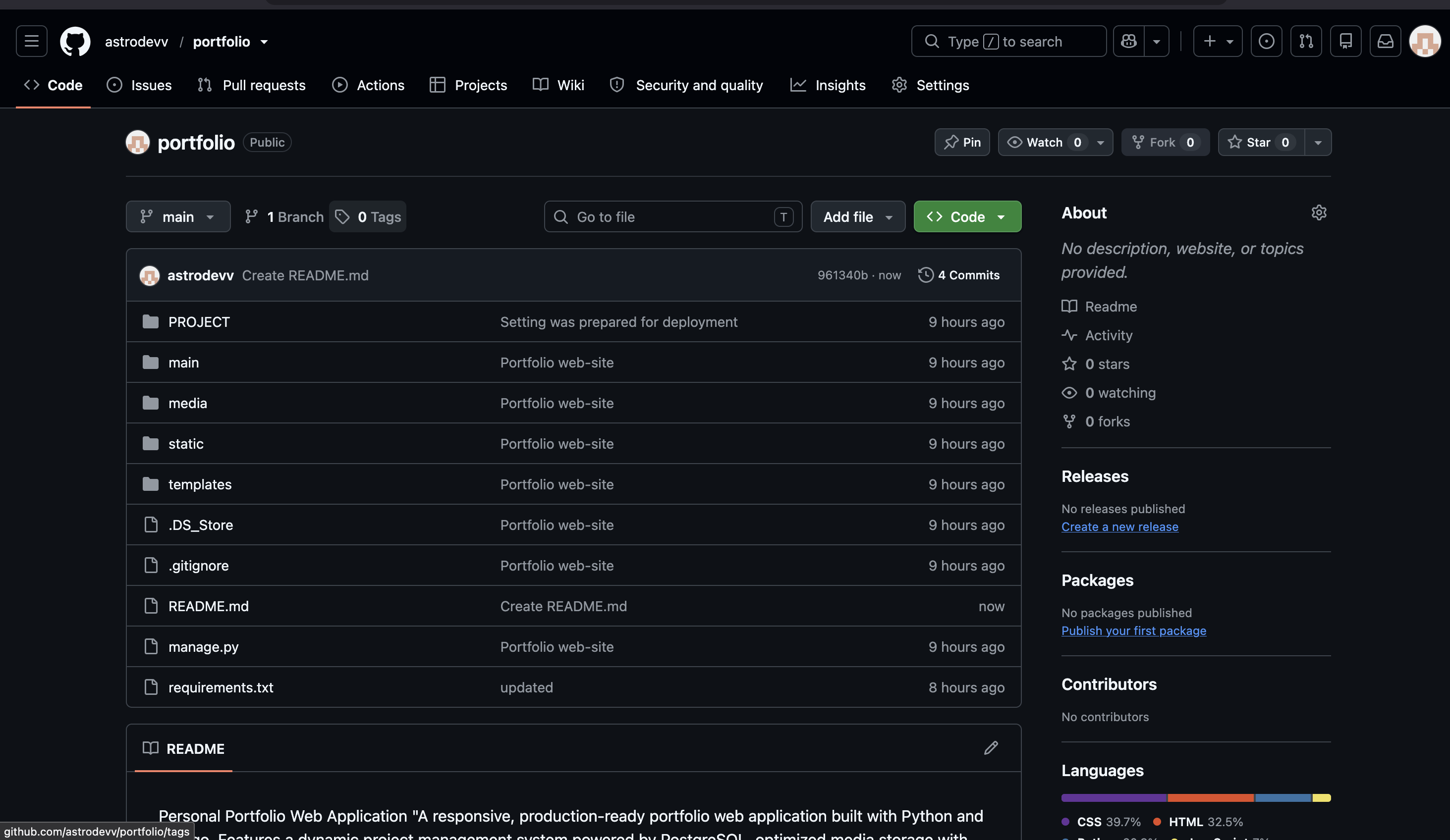
Task: Switch to the Code tab
Action: [x=53, y=85]
